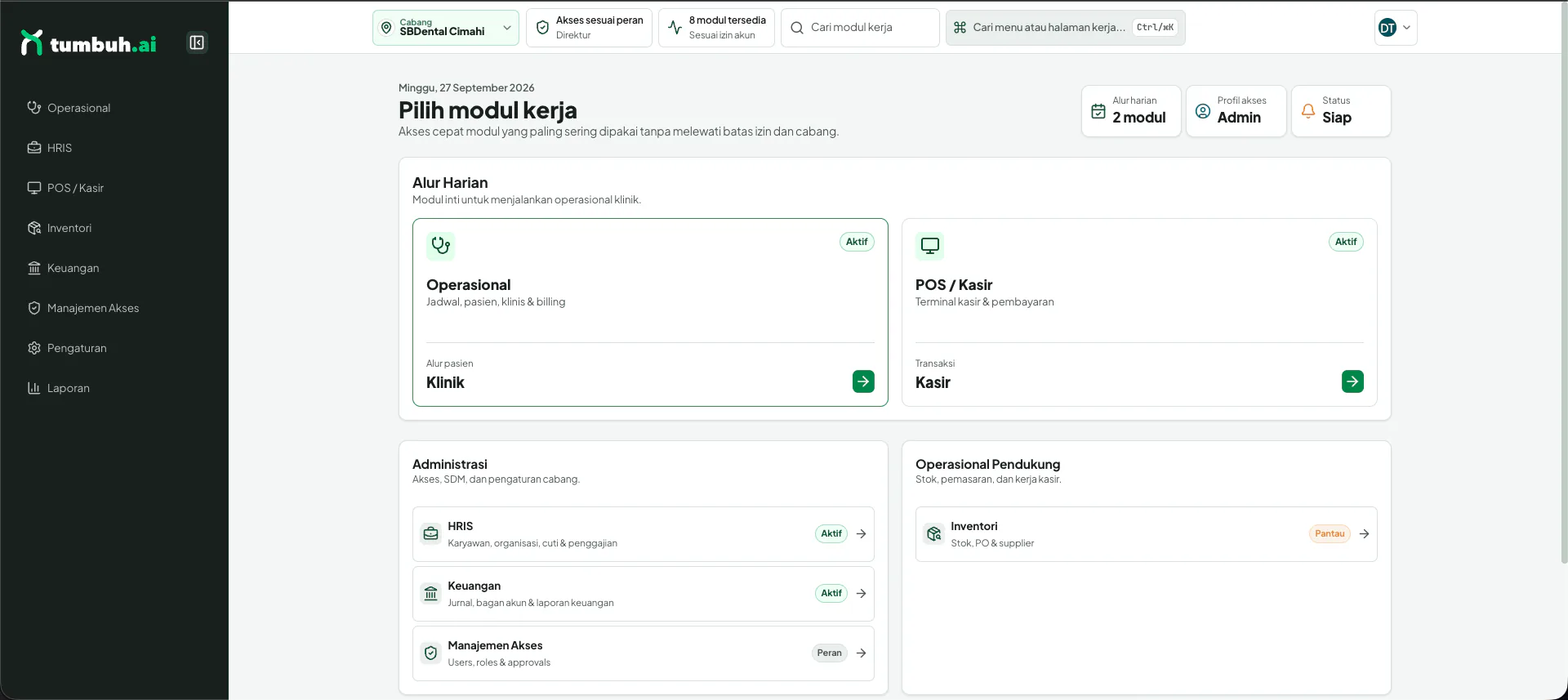
Task: Click the bank icon beside sidebar Keuangan
Action: pyautogui.click(x=34, y=268)
